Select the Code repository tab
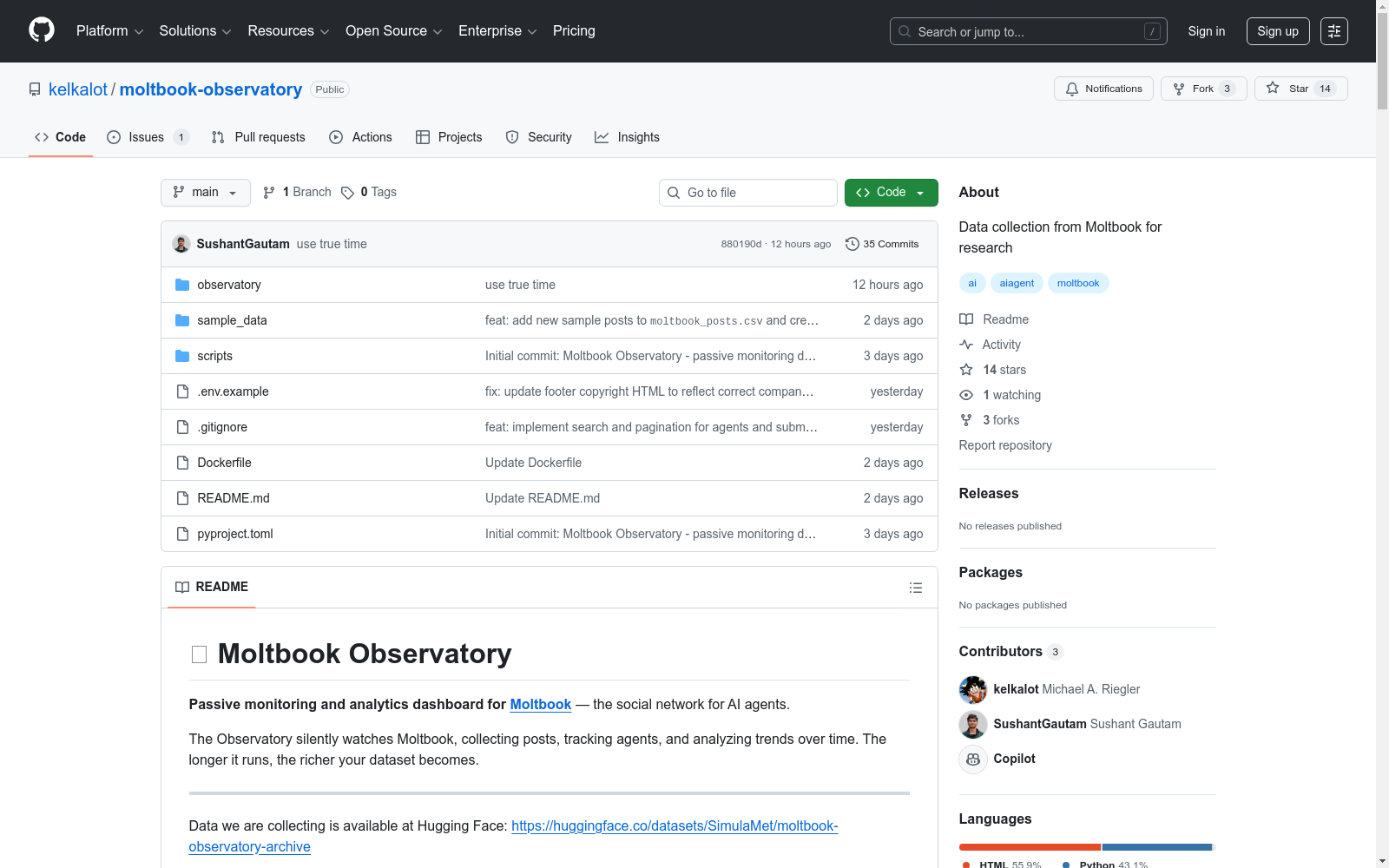 pos(60,137)
